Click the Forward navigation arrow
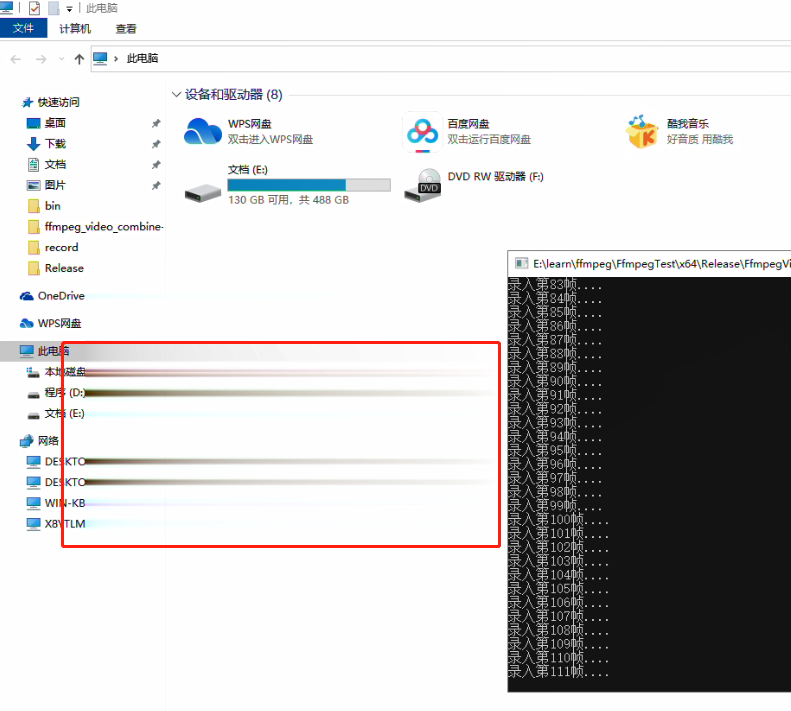 [x=41, y=59]
